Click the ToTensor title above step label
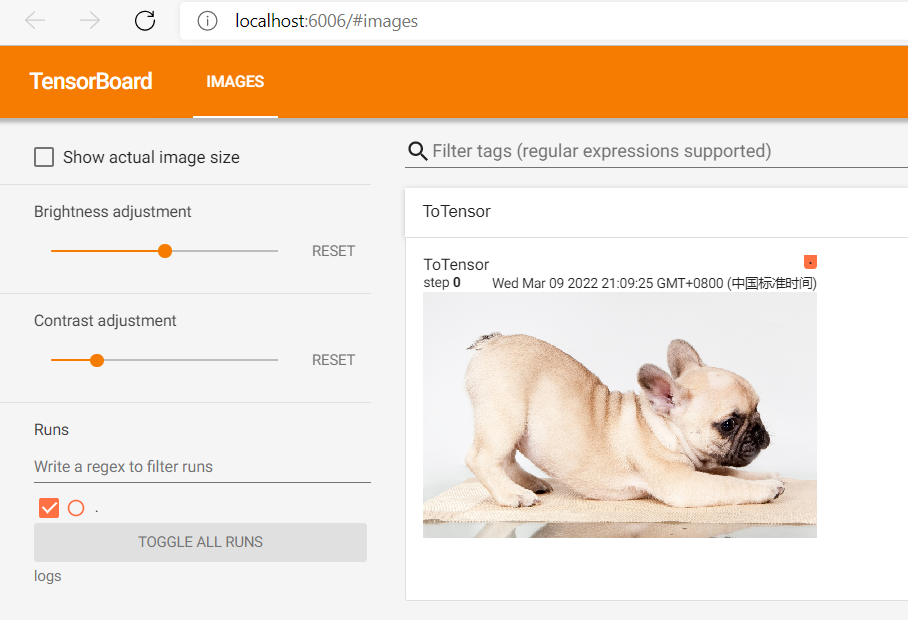 (456, 265)
